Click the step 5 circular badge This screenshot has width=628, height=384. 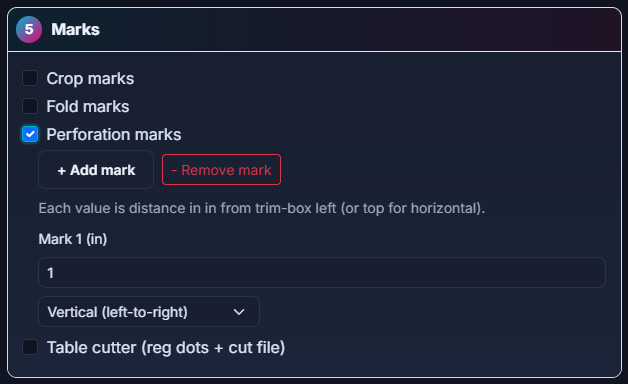point(29,29)
